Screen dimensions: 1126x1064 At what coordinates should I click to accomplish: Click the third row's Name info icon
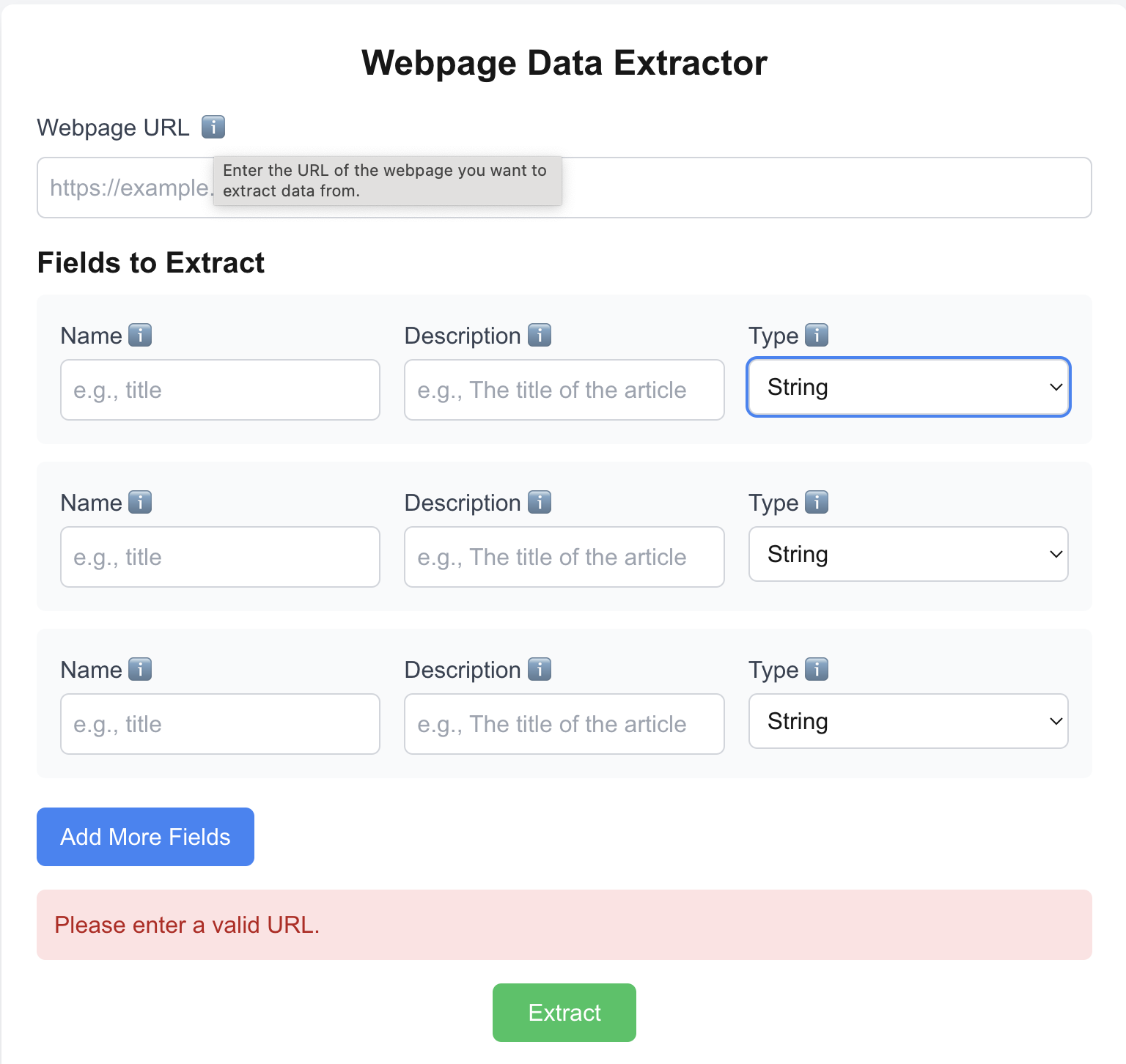140,669
